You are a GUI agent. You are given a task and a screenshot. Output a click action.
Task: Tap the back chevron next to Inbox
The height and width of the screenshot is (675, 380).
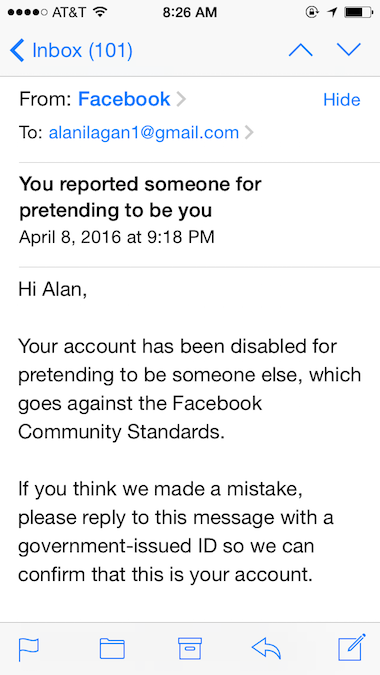17,50
